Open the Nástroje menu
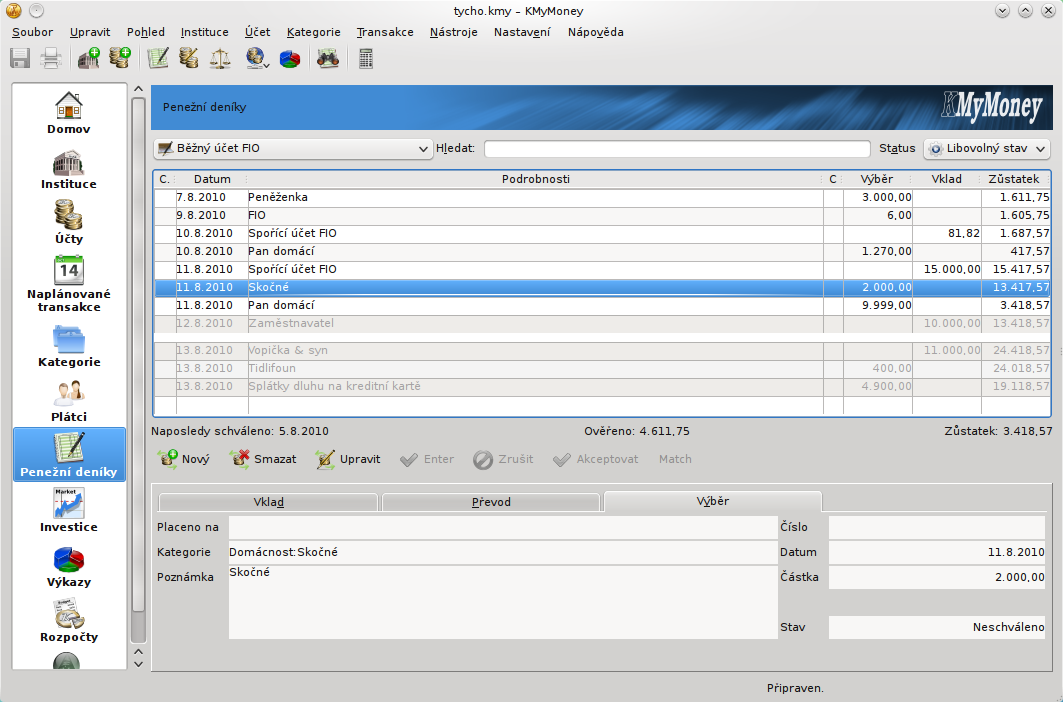 [x=454, y=32]
